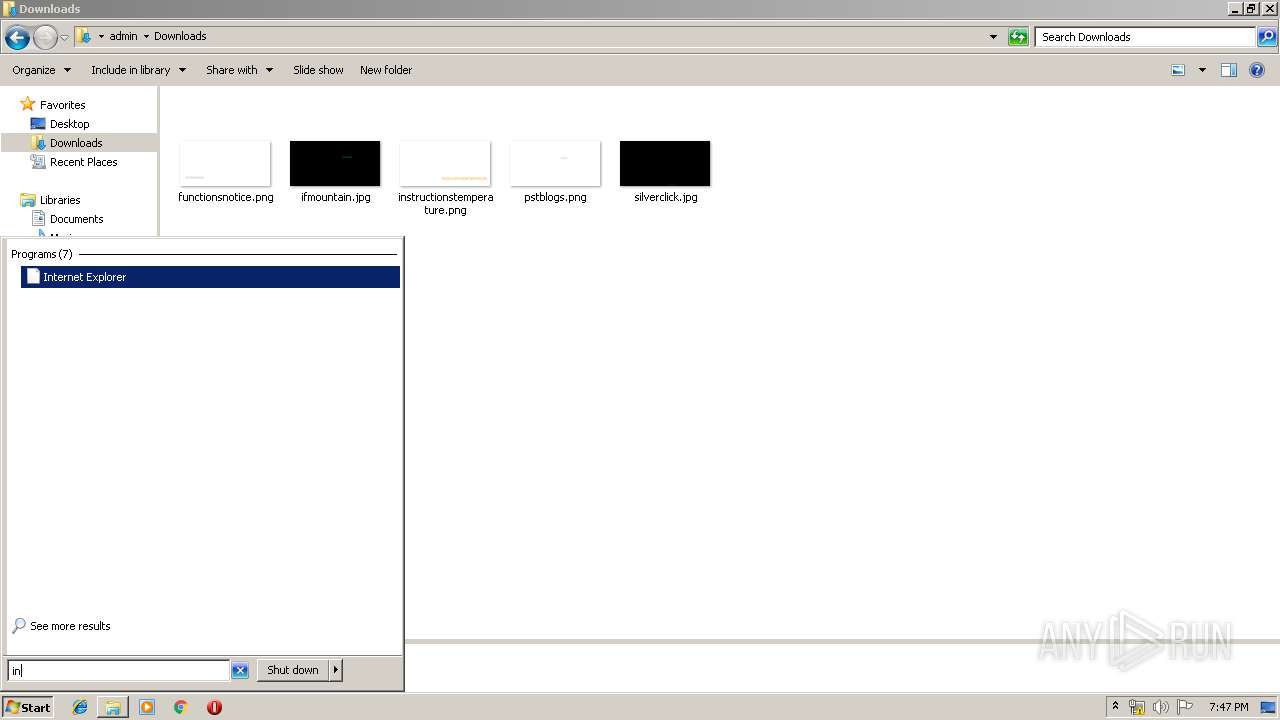The image size is (1280, 720).
Task: Show hidden tray icons arrow
Action: (x=1115, y=707)
